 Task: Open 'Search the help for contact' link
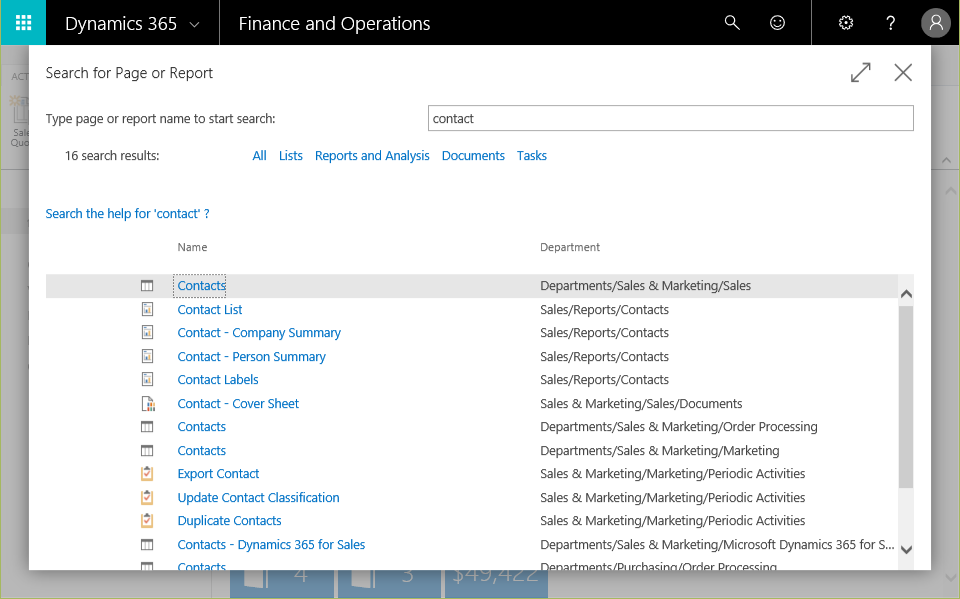tap(127, 214)
